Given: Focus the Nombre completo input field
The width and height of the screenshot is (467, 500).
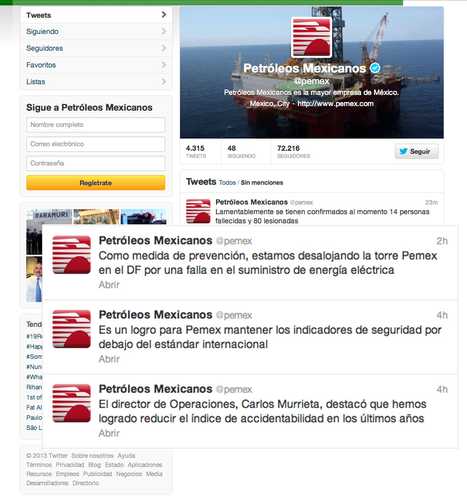Looking at the screenshot, I should [96, 125].
